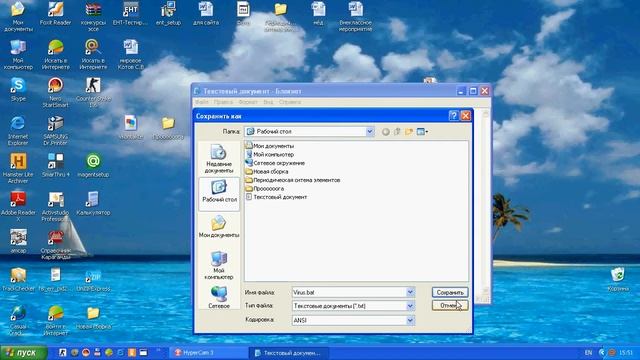Select Мой компьютер in the file list
Viewport: 640px width, 360px height.
[x=269, y=154]
